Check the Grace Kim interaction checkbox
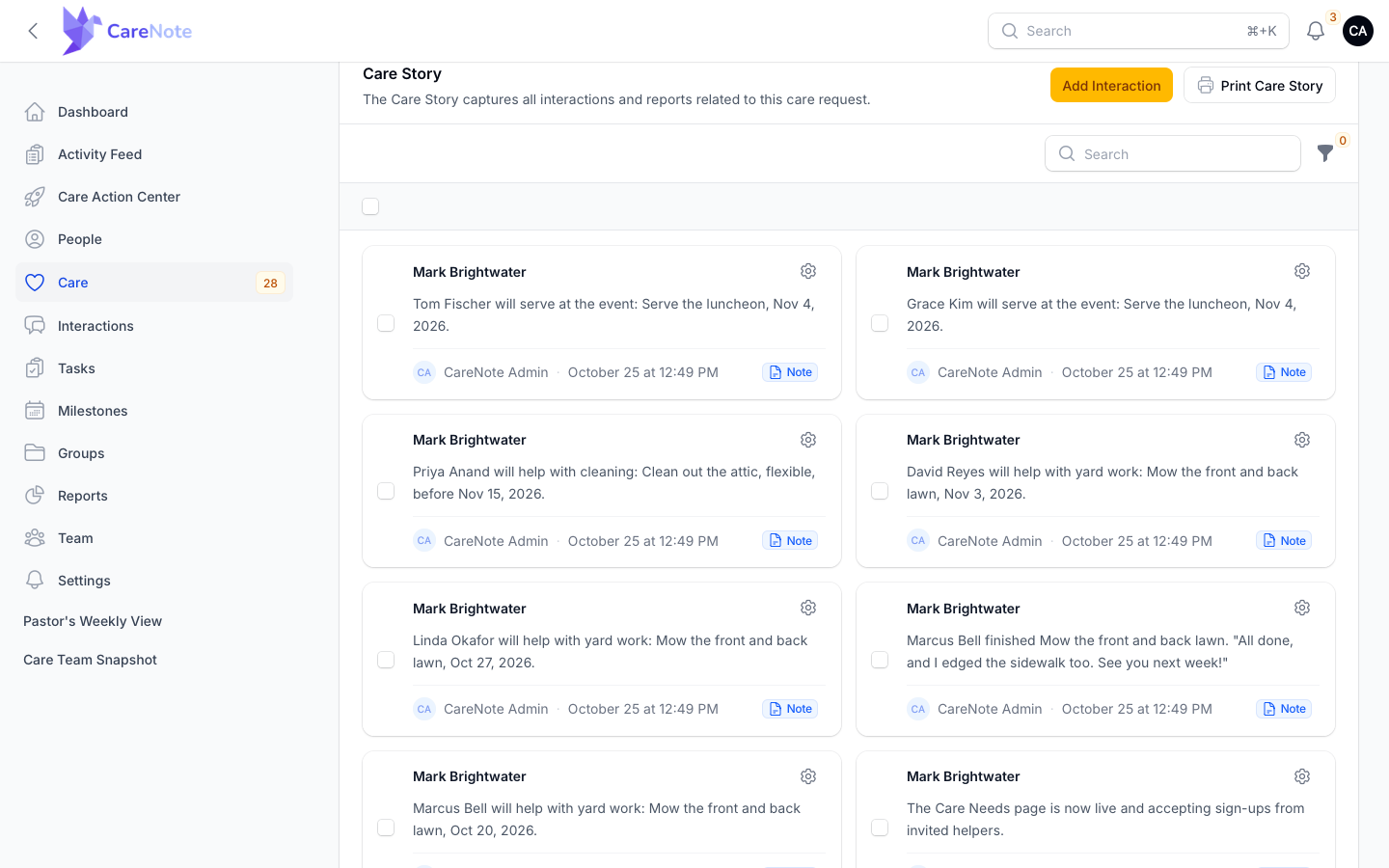1389x868 pixels. [880, 323]
